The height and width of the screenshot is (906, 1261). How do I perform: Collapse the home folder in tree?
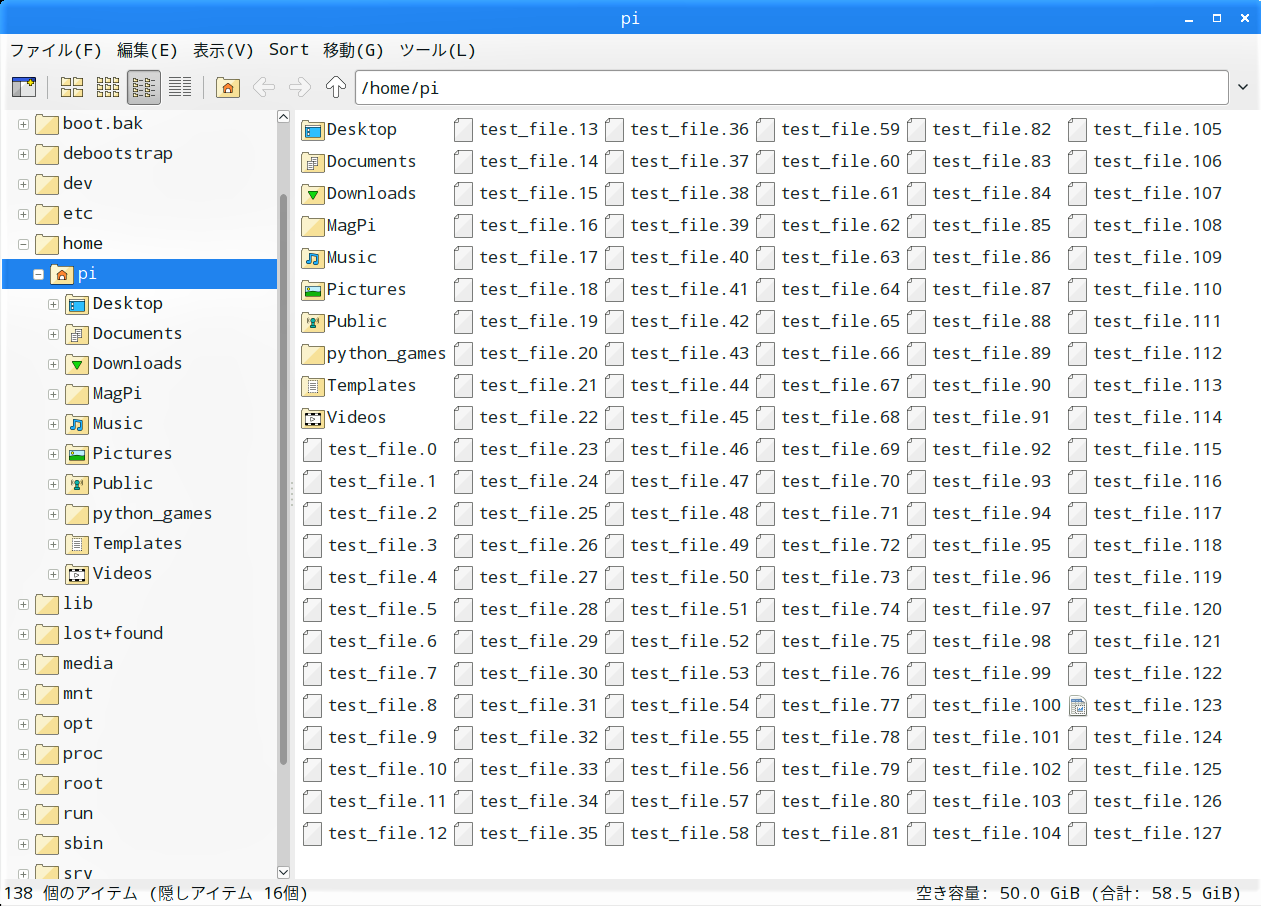pos(23,244)
